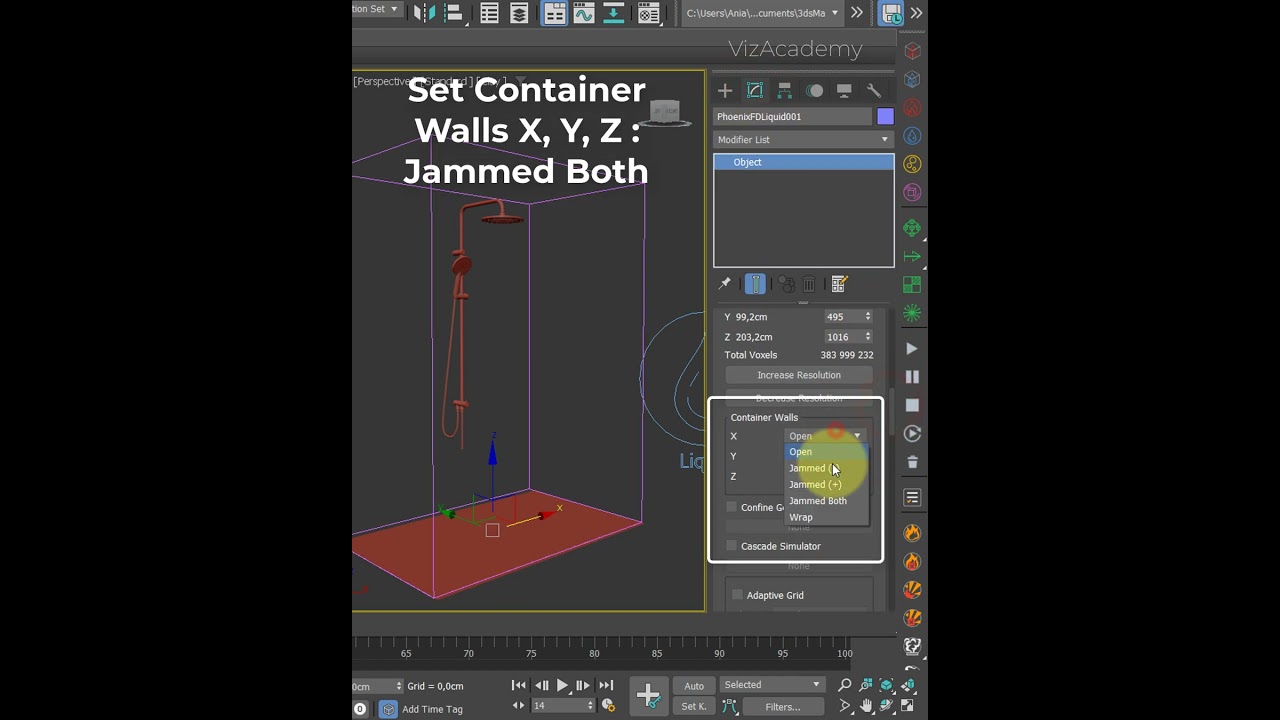The image size is (1280, 720).
Task: Open the Hierarchy panel tab
Action: pyautogui.click(x=785, y=90)
